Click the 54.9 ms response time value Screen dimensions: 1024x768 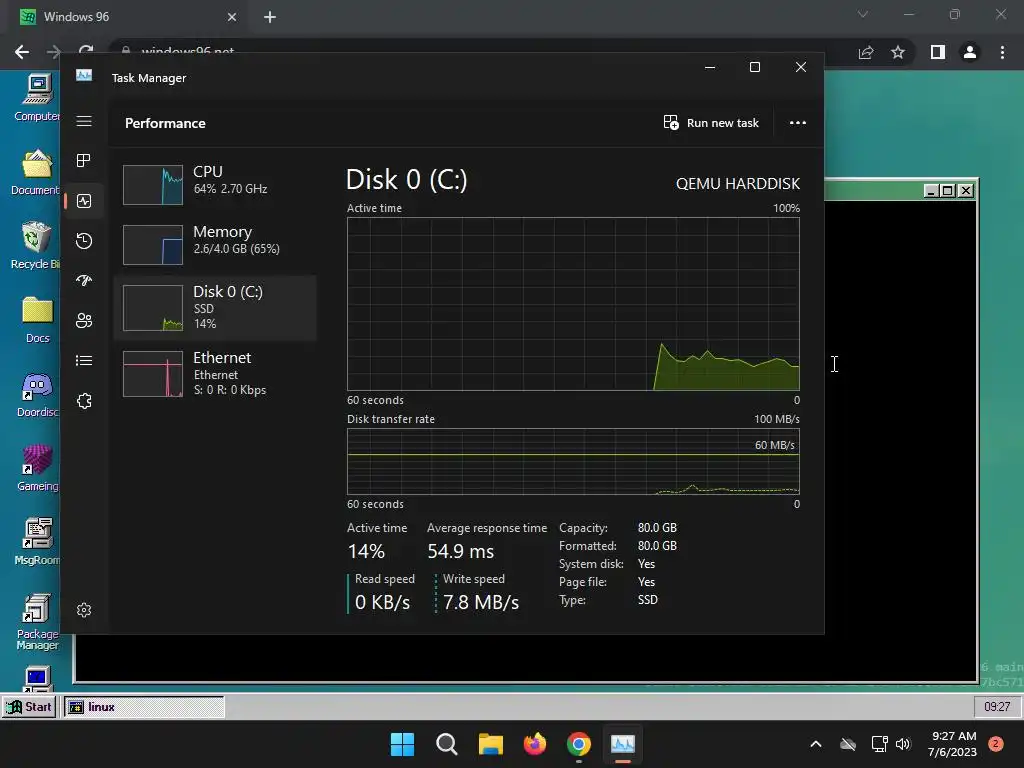coord(460,551)
